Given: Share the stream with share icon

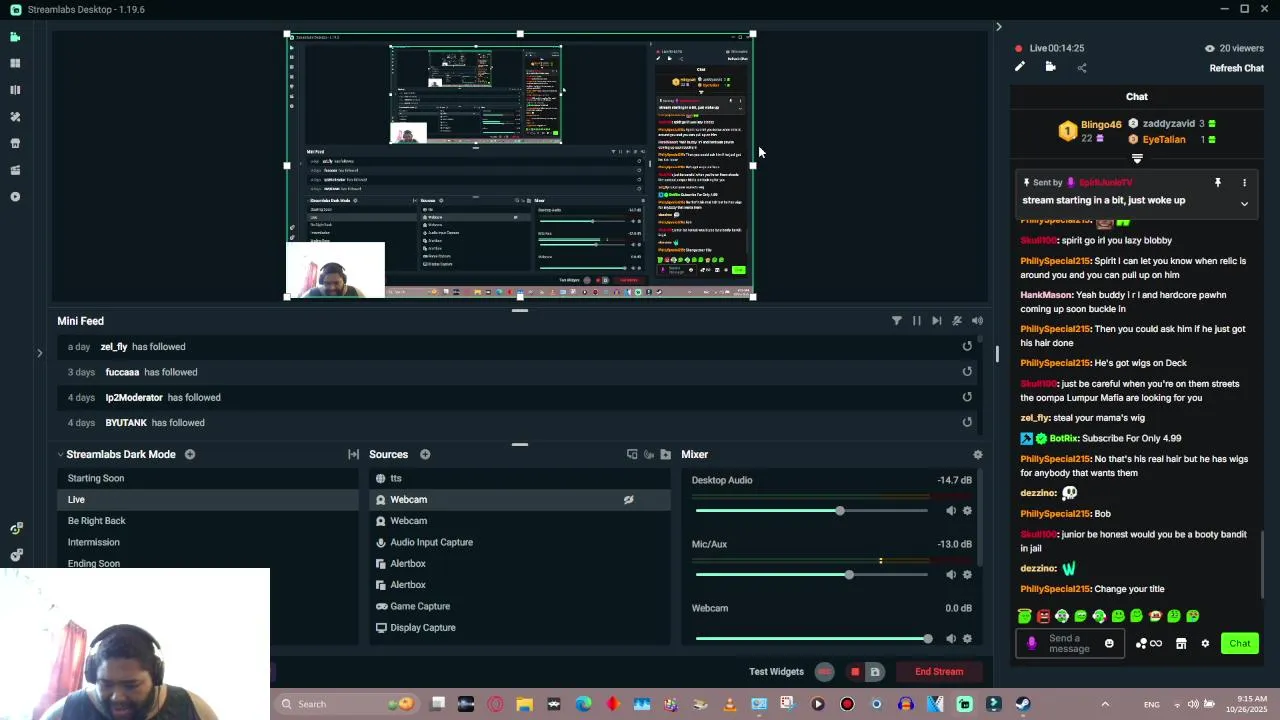Looking at the screenshot, I should coord(1081,68).
